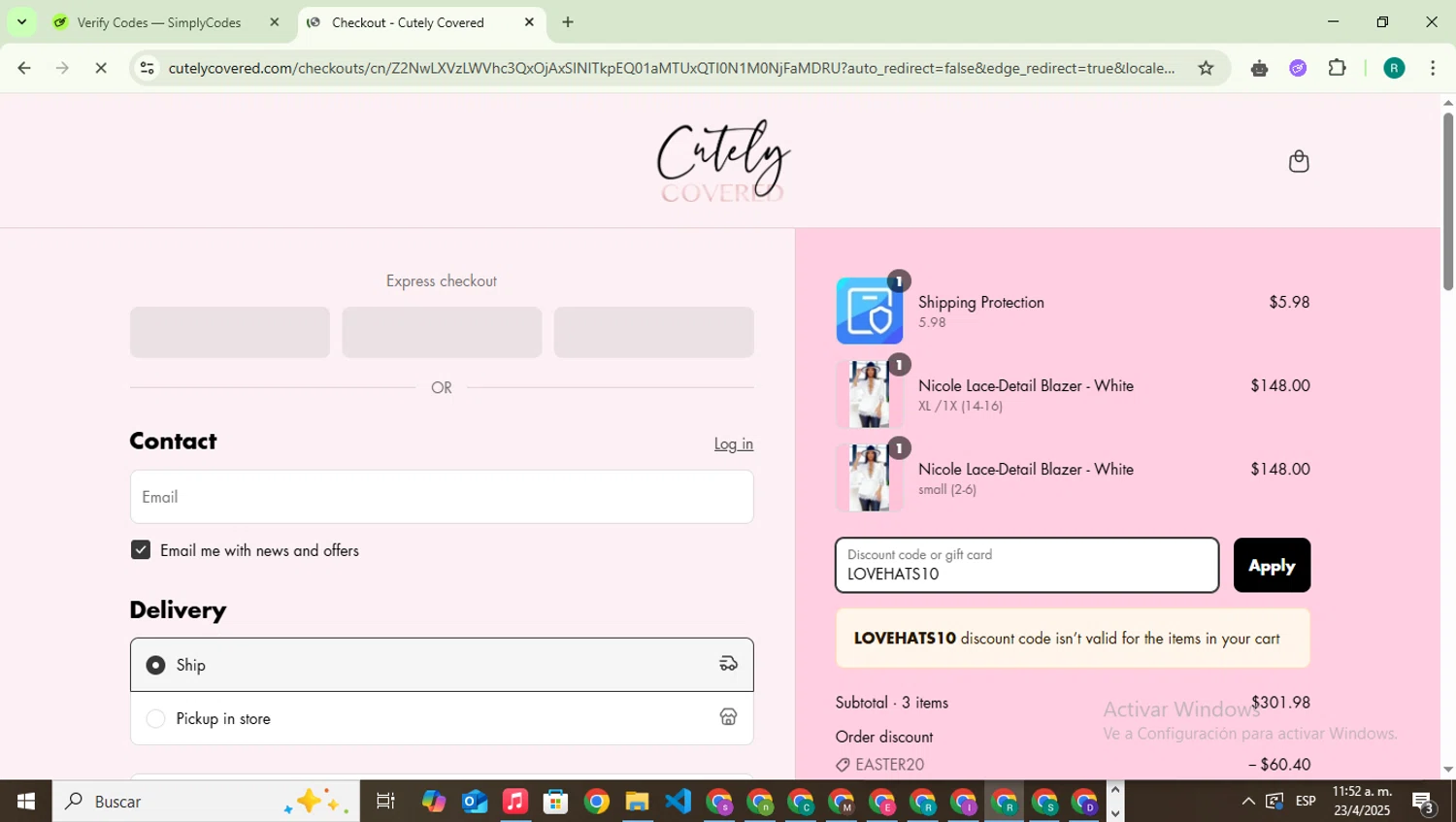Open a new browser tab
The width and height of the screenshot is (1456, 822).
coord(568,21)
